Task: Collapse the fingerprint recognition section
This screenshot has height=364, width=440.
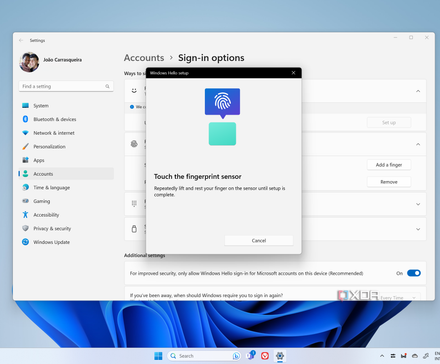Action: [418, 144]
